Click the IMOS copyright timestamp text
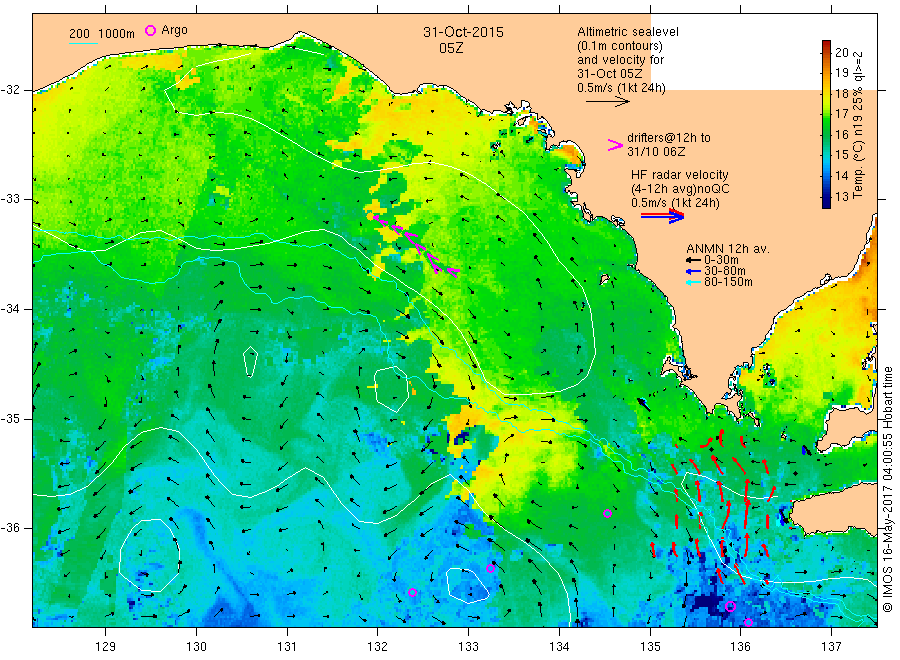900x660 pixels. [x=888, y=491]
